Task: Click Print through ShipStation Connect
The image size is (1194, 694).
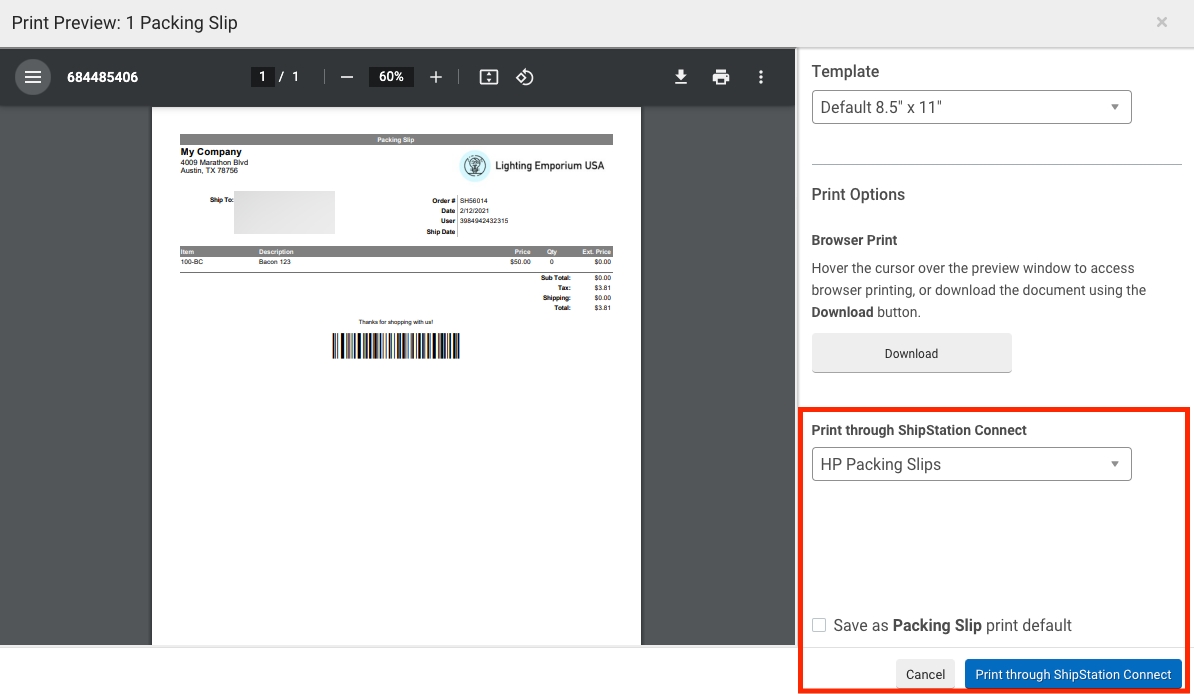Action: pyautogui.click(x=1073, y=674)
